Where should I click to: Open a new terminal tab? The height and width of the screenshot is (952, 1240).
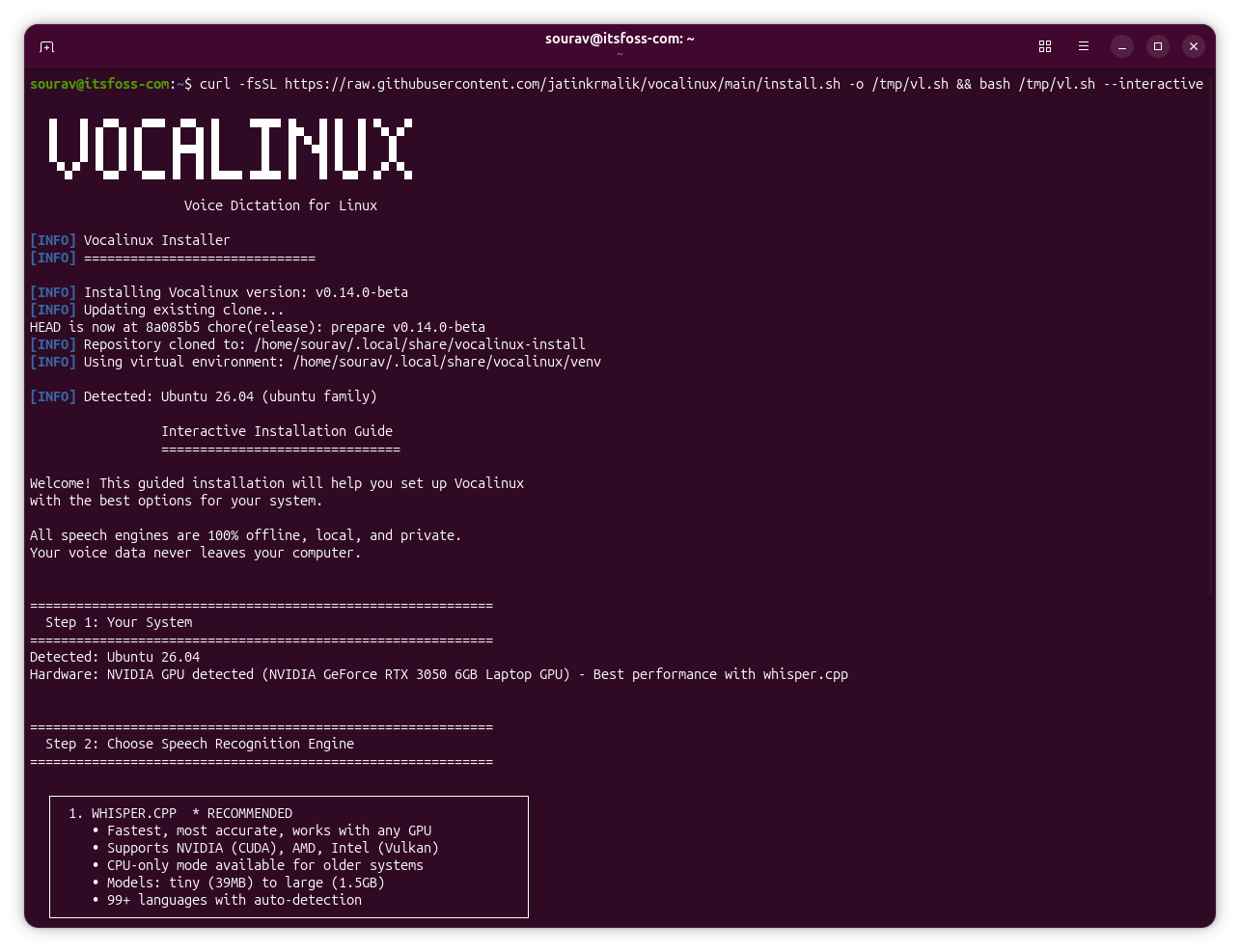click(x=46, y=46)
